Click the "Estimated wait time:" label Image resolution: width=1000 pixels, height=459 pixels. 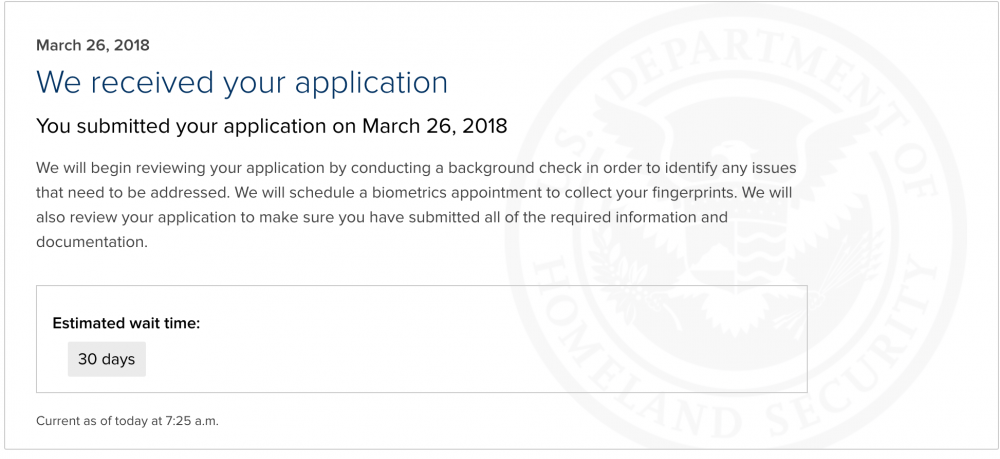pos(126,323)
